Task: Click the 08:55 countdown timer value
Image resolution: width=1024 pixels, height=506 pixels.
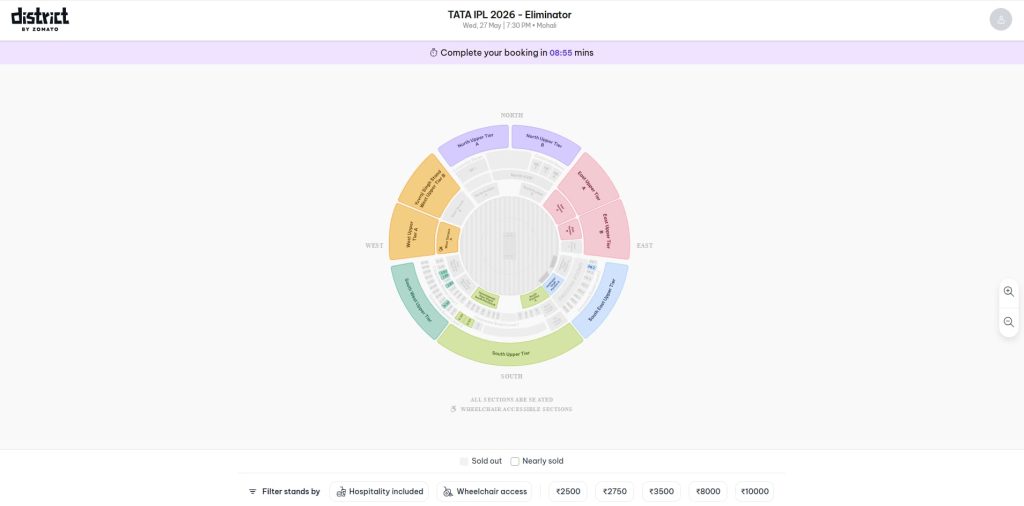Action: [x=561, y=53]
